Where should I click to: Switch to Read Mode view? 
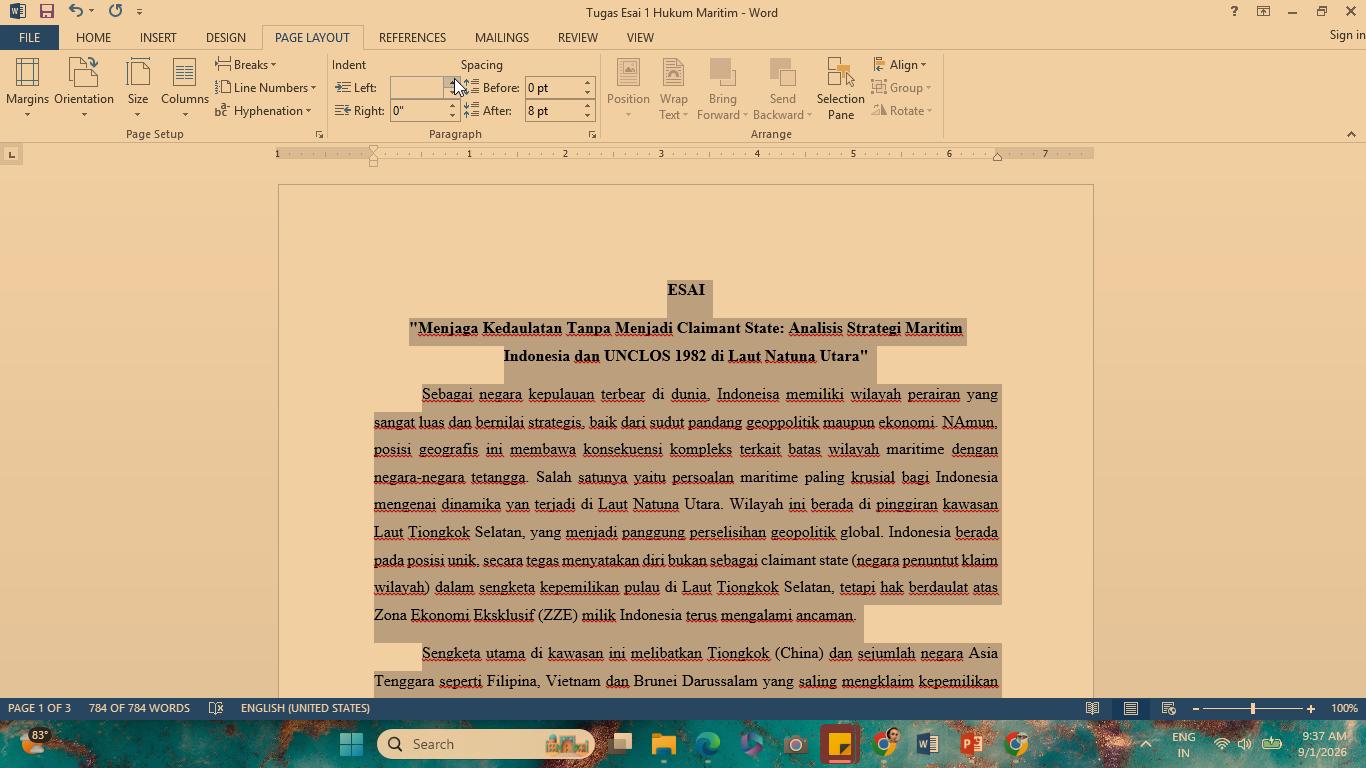click(x=1093, y=708)
